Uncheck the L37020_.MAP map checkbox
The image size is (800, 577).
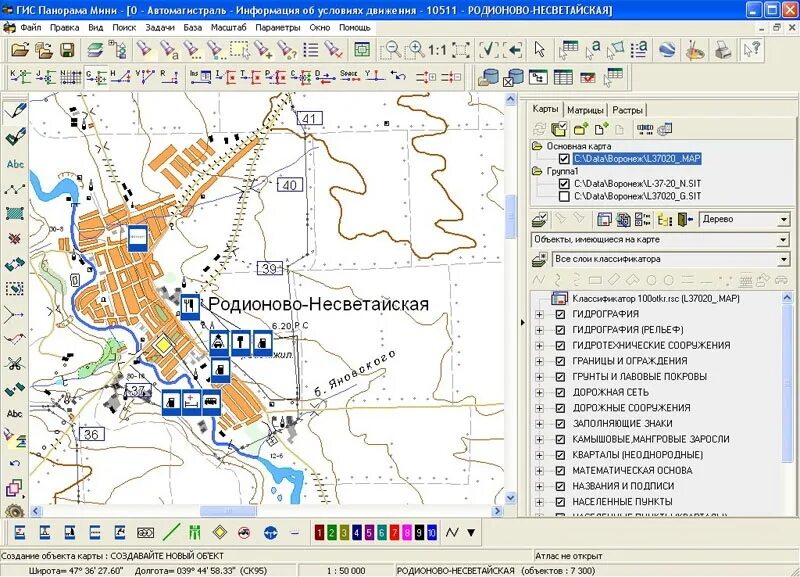564,159
